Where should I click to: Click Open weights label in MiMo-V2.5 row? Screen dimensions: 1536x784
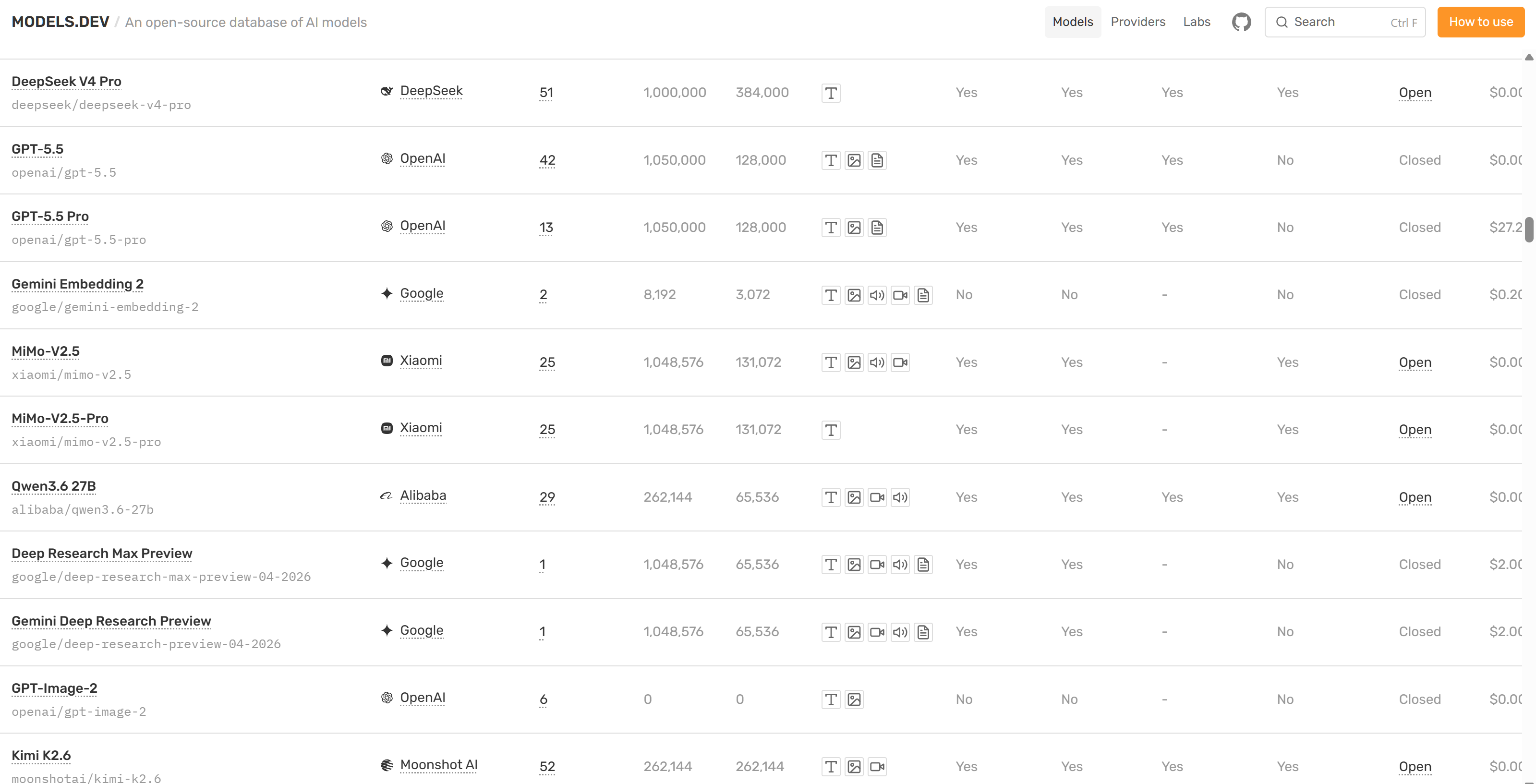[1415, 362]
